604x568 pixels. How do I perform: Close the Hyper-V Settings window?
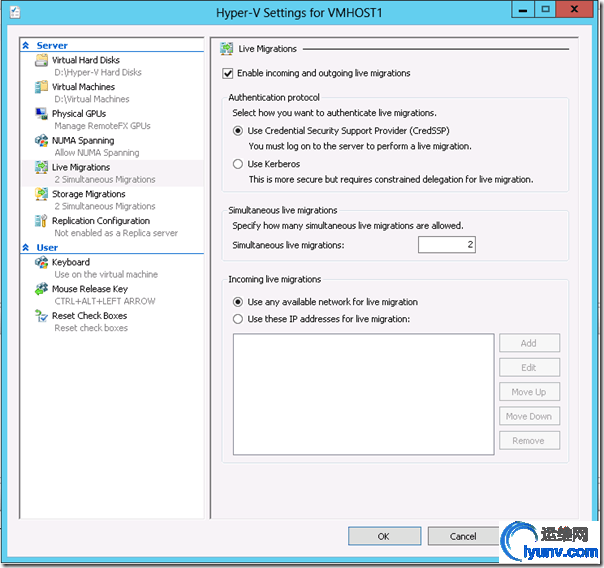tap(574, 10)
